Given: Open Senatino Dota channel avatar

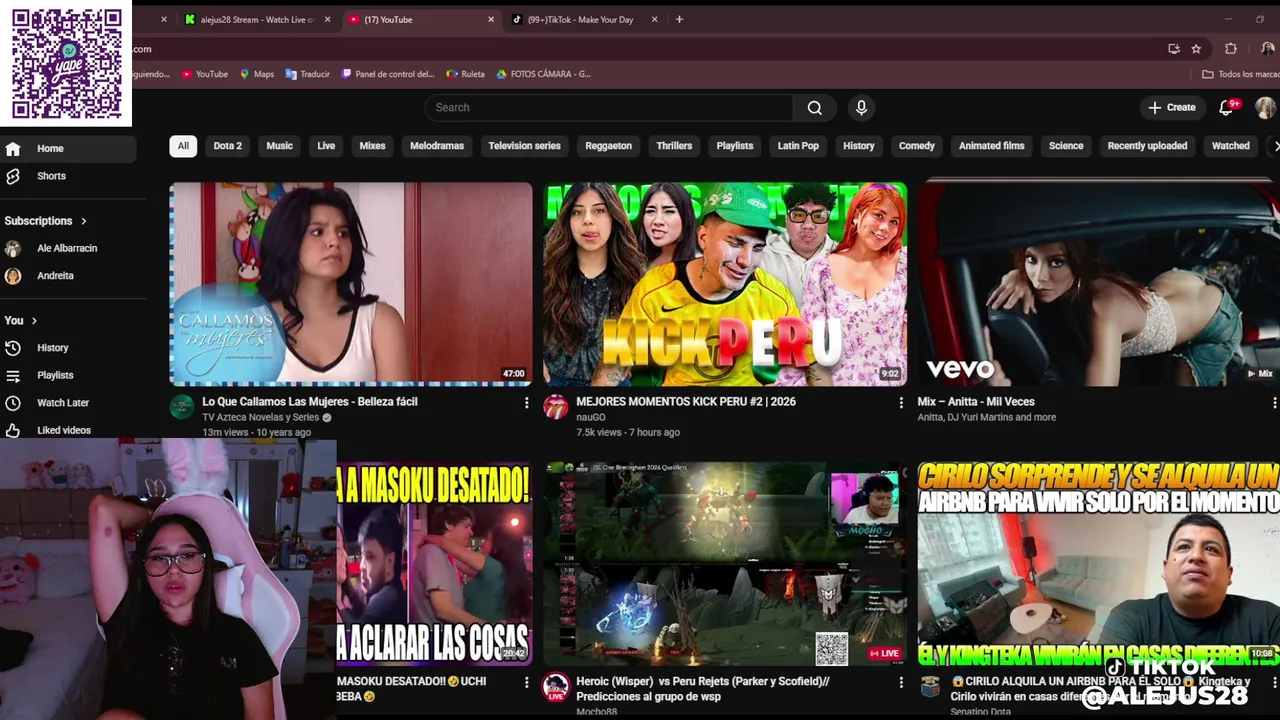Looking at the screenshot, I should click(930, 687).
